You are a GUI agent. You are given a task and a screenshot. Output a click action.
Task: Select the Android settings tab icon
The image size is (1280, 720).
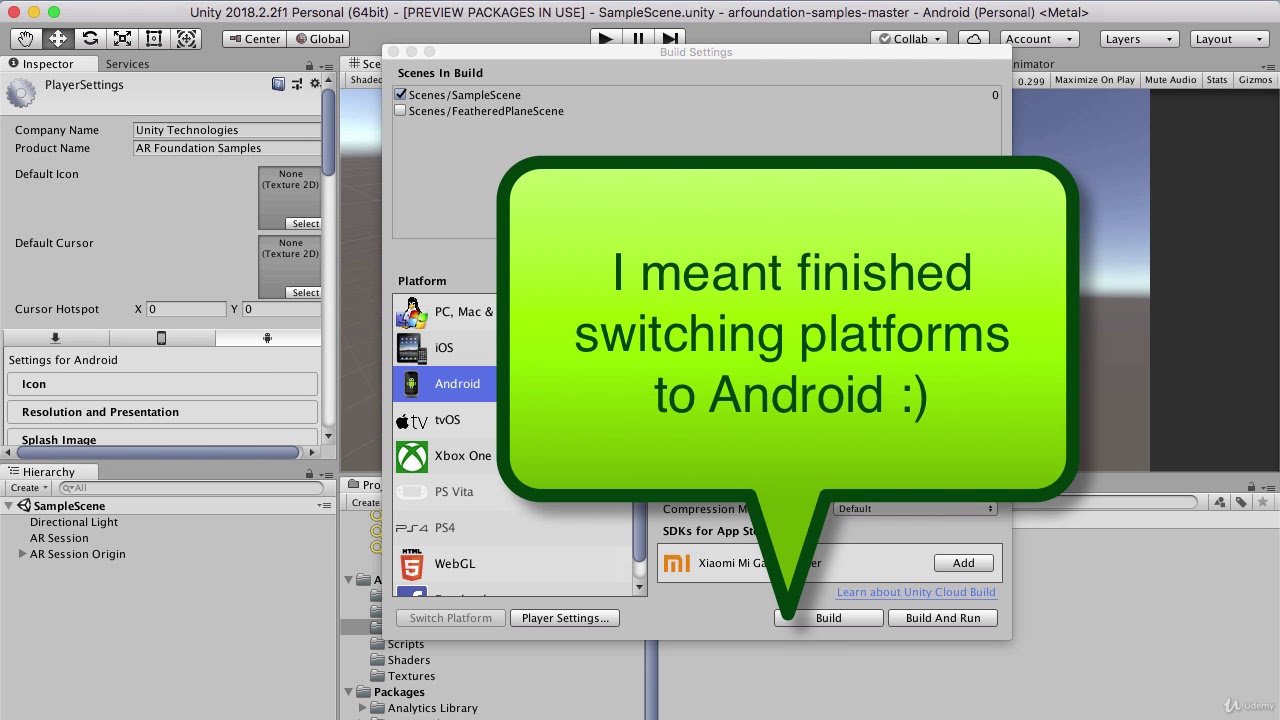pos(267,339)
